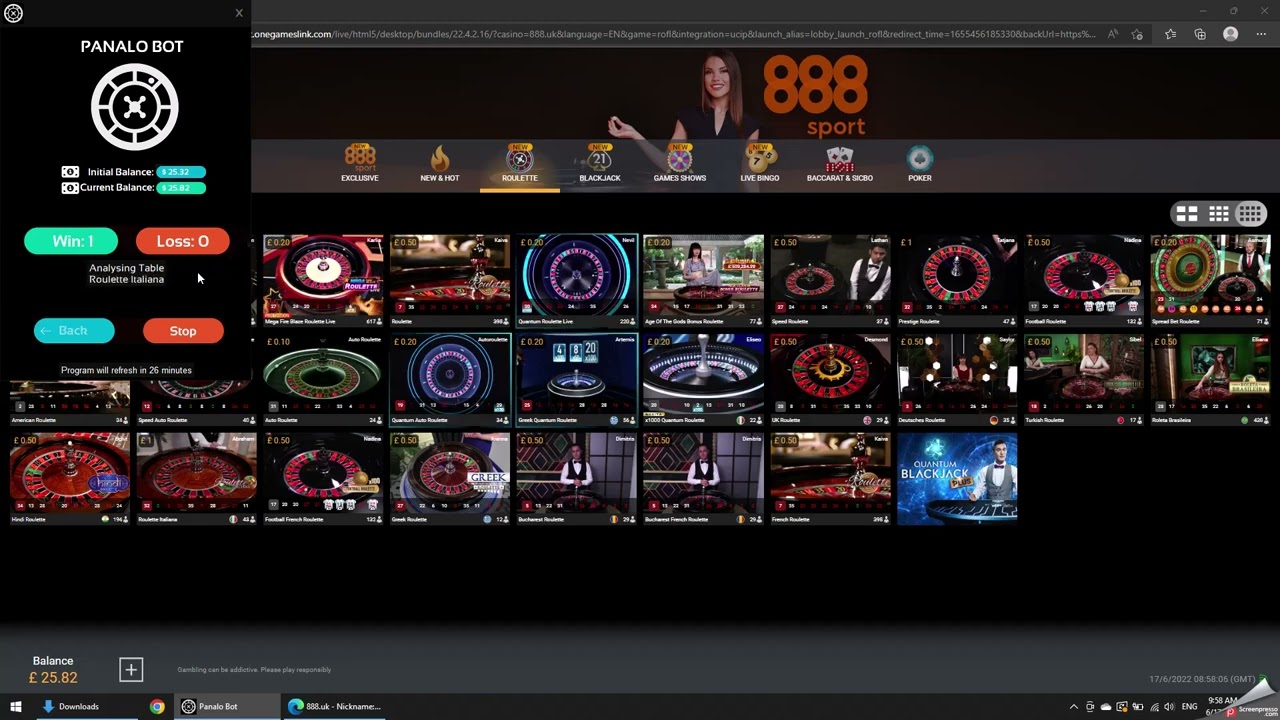The image size is (1280, 720).
Task: Open Quantum Blackjack Plus game
Action: (x=957, y=478)
